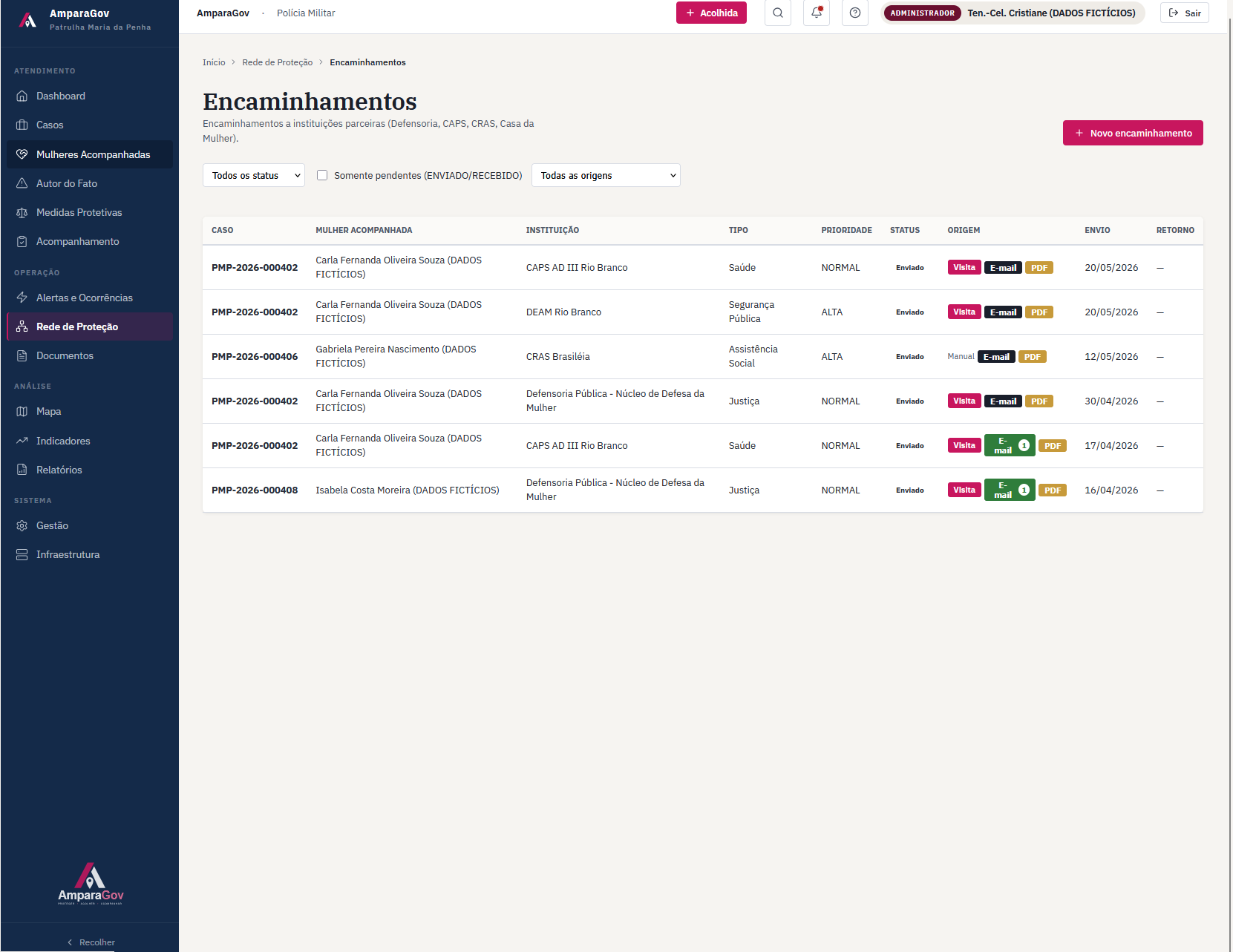Click green E-mail badge on 17/04/2026 row
This screenshot has height=952, width=1233.
[x=1010, y=445]
